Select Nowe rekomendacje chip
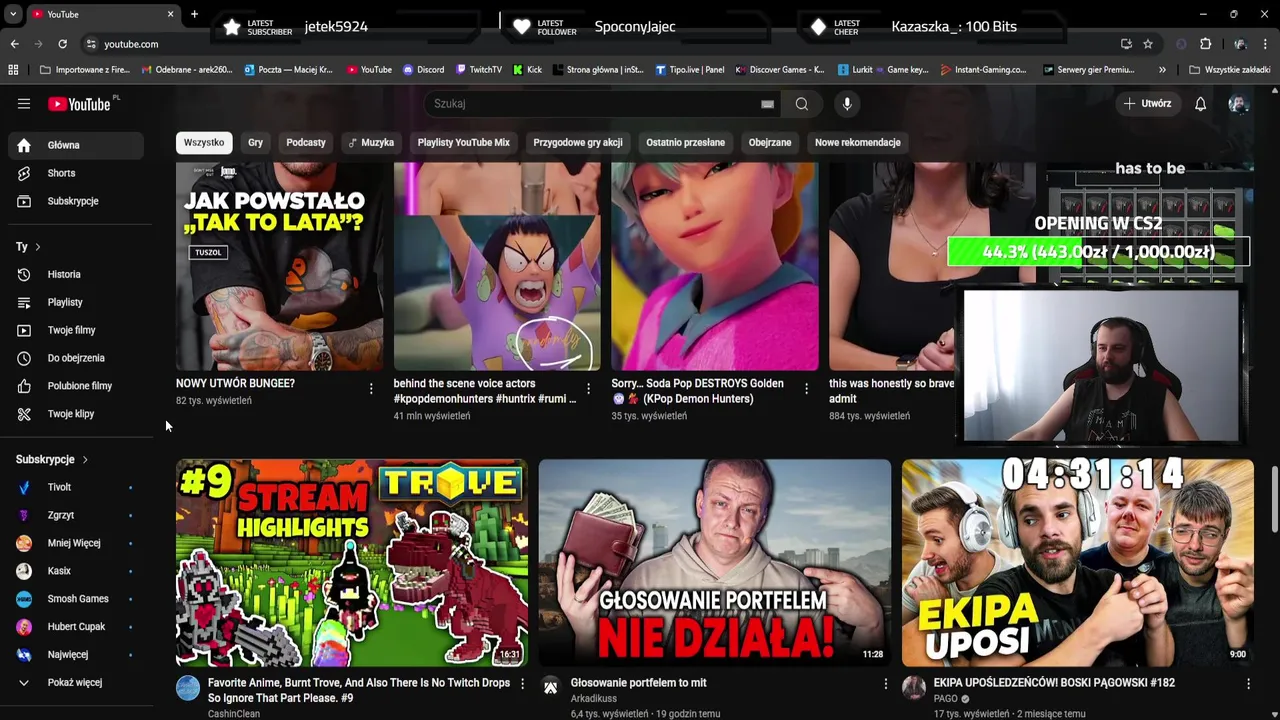Screen dimensions: 1280x720 pos(858,143)
